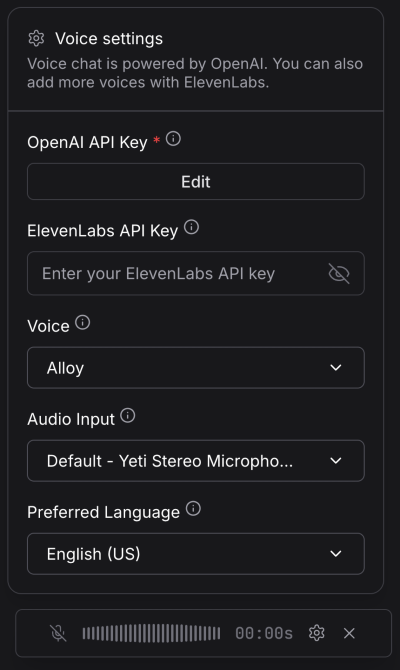Screen dimensions: 400x670
Task: Click info icon beside ElevenLabs API Key label
Action: pyautogui.click(x=191, y=227)
